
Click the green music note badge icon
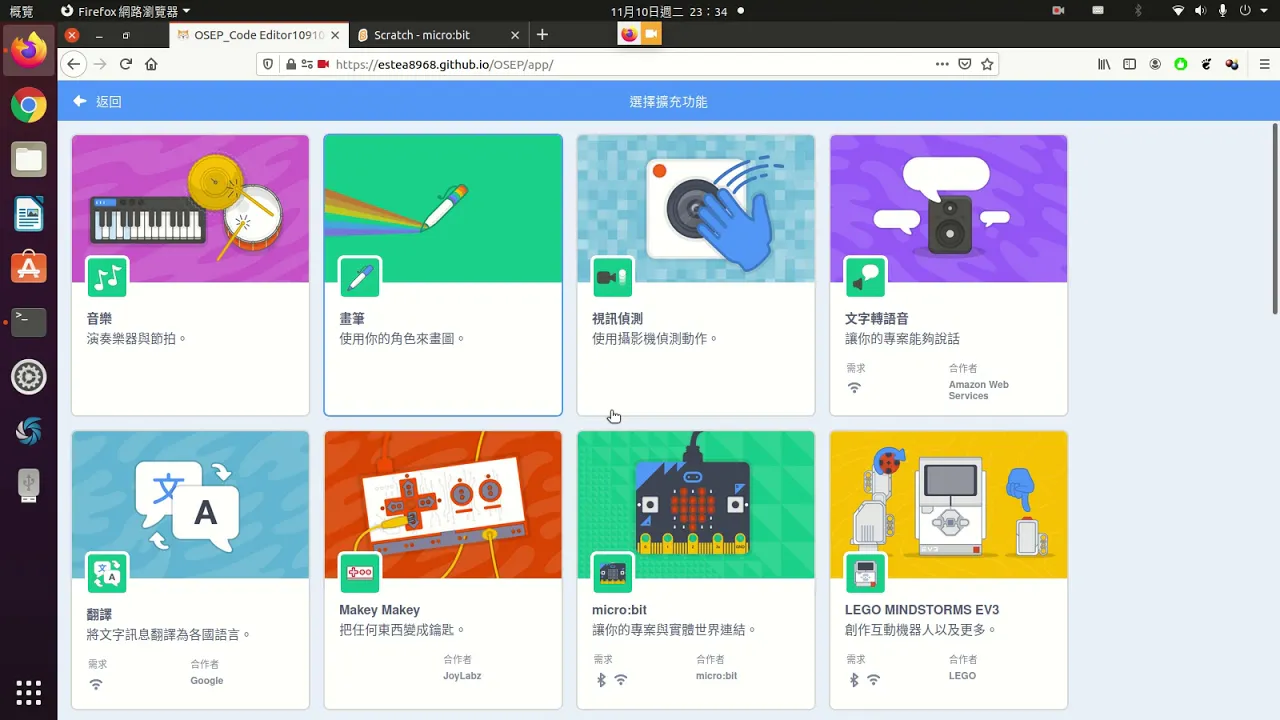coord(107,278)
